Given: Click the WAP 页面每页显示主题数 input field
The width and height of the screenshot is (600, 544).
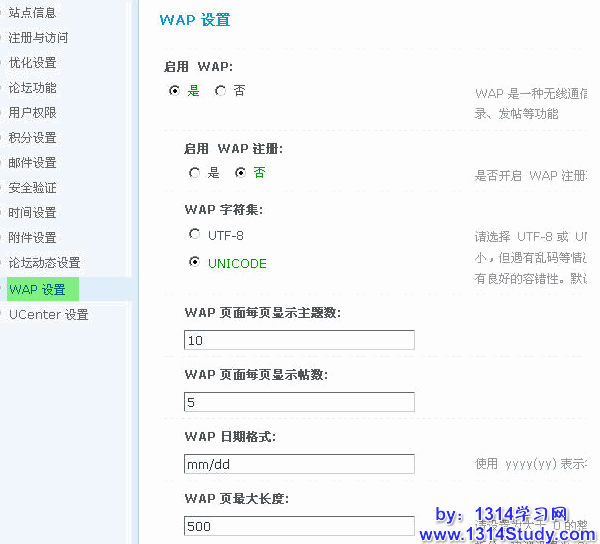Looking at the screenshot, I should (x=299, y=341).
